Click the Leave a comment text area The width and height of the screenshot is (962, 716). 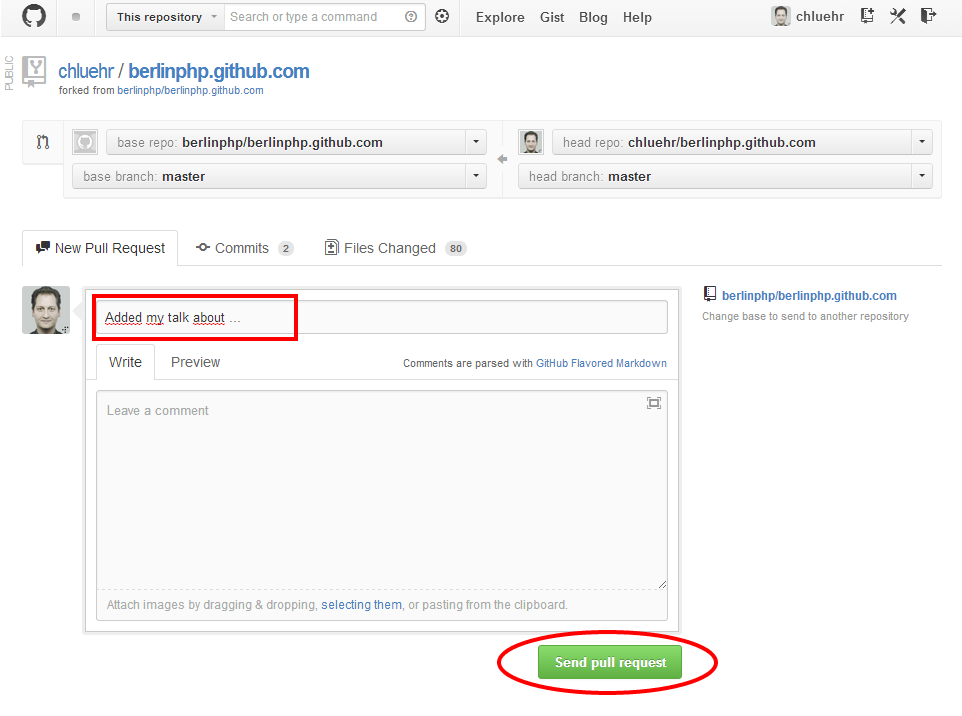(x=382, y=490)
